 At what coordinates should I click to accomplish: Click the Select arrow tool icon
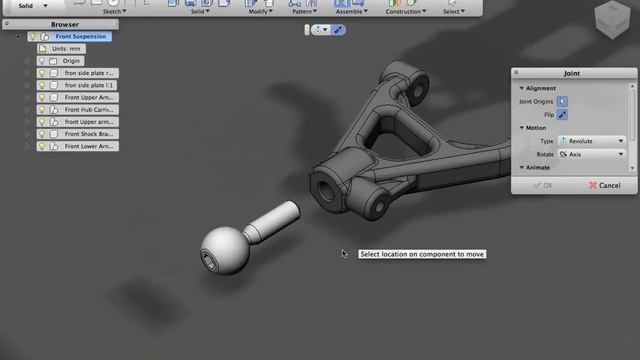pos(452,3)
